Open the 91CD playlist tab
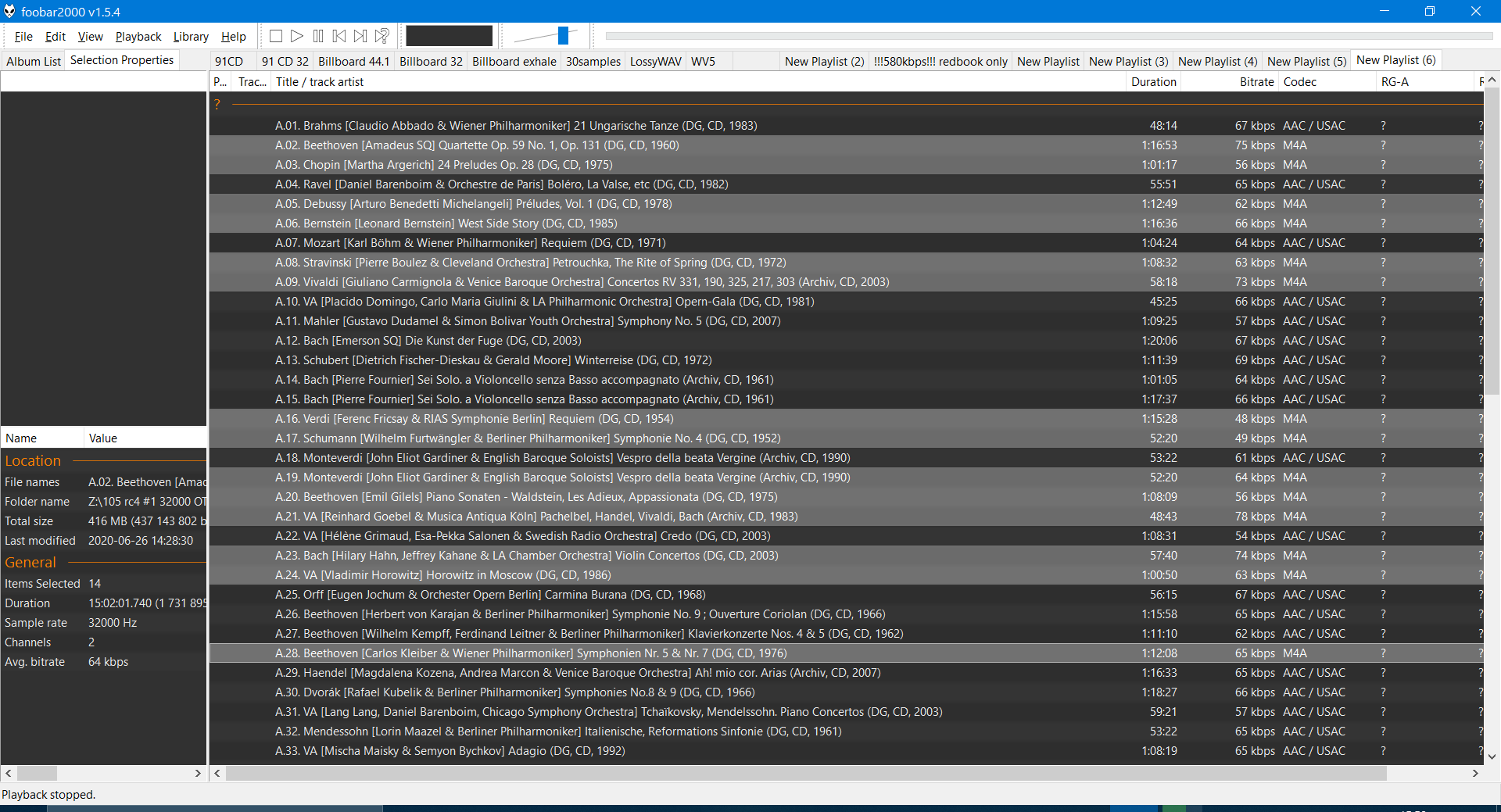This screenshot has height=812, width=1501. [229, 62]
